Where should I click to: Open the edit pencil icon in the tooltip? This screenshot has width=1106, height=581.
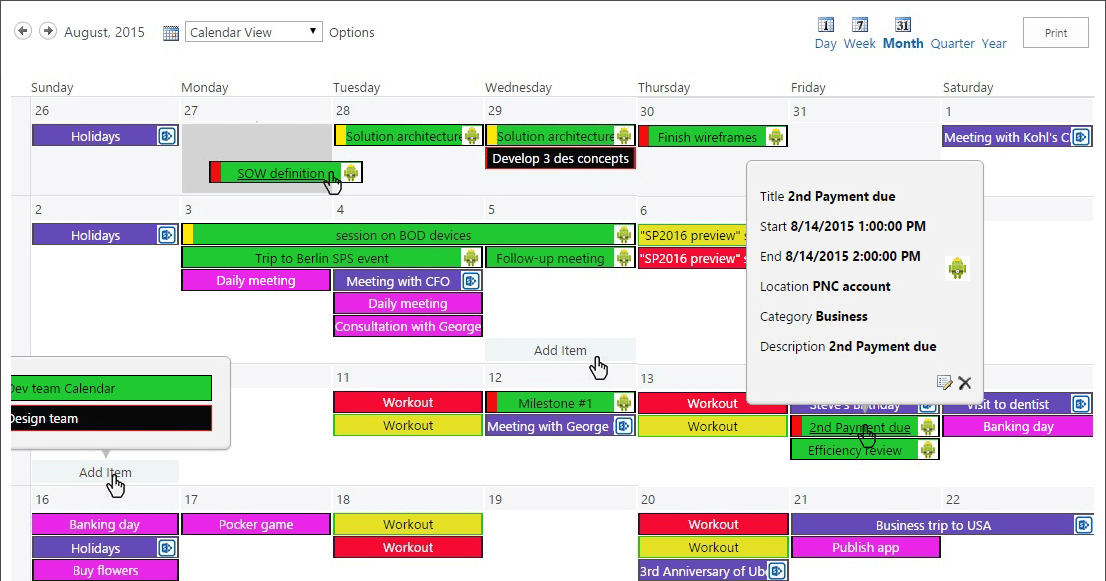click(943, 381)
